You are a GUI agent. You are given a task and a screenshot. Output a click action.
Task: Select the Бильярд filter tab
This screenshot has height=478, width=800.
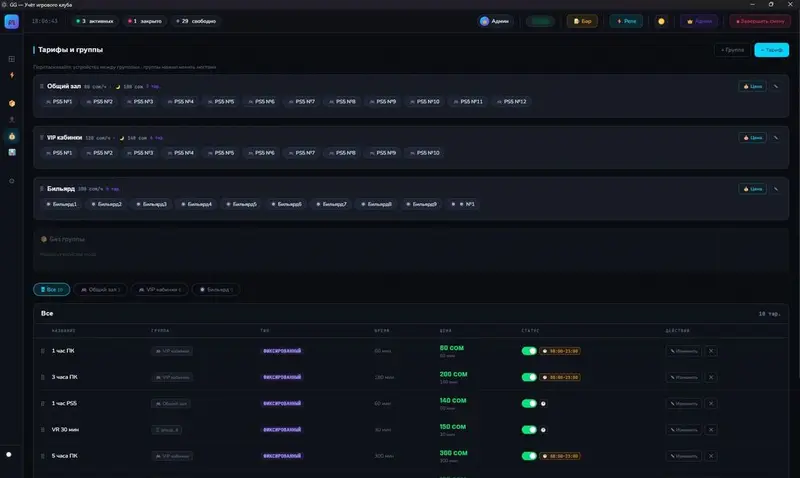(216, 289)
